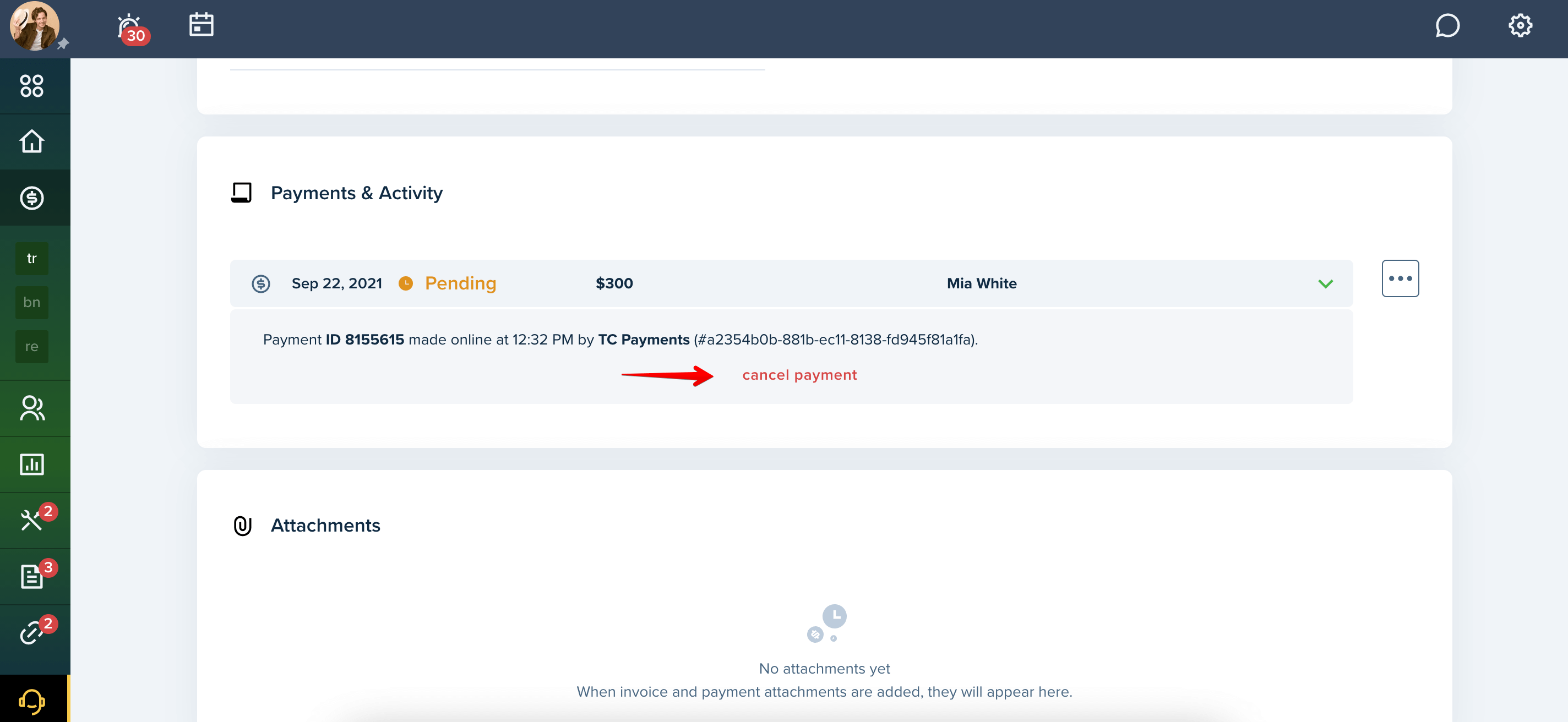Click the TC Payments name in details
This screenshot has width=1568, height=722.
[644, 340]
